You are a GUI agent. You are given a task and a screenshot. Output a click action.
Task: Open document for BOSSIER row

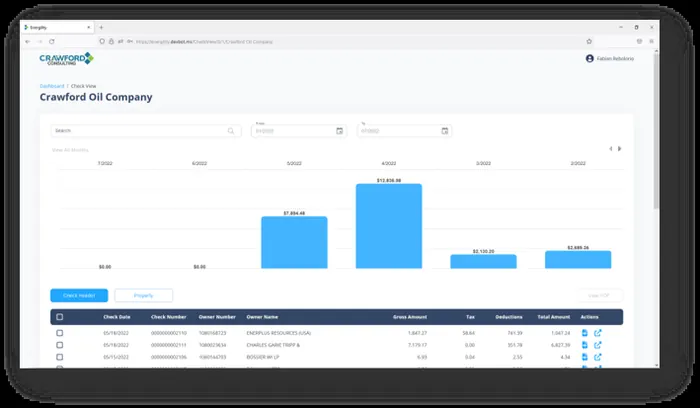(585, 357)
